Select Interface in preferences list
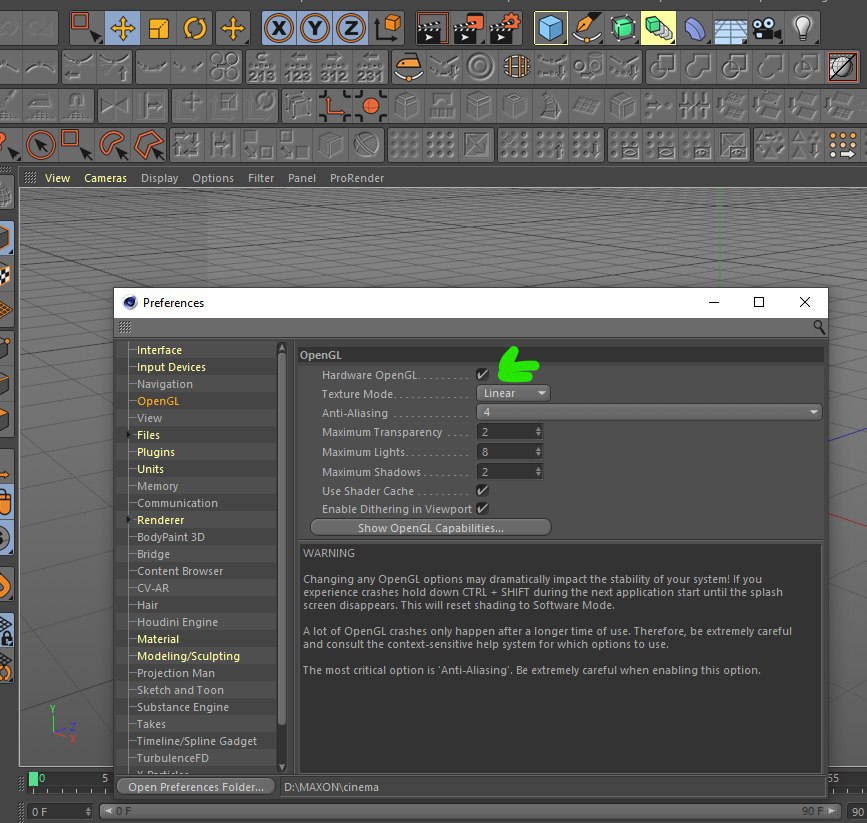 click(x=159, y=350)
